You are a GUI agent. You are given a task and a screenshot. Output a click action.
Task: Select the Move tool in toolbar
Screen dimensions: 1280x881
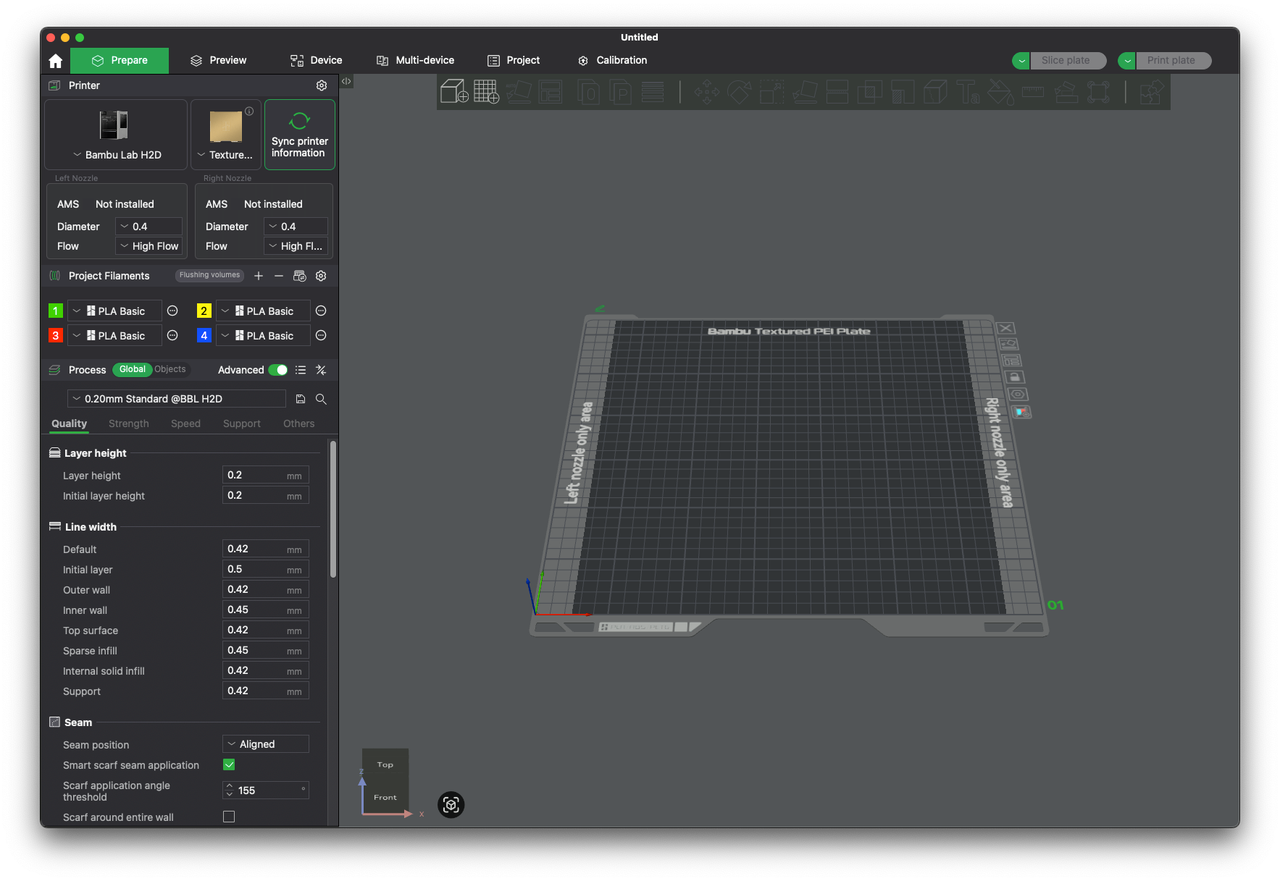(707, 92)
